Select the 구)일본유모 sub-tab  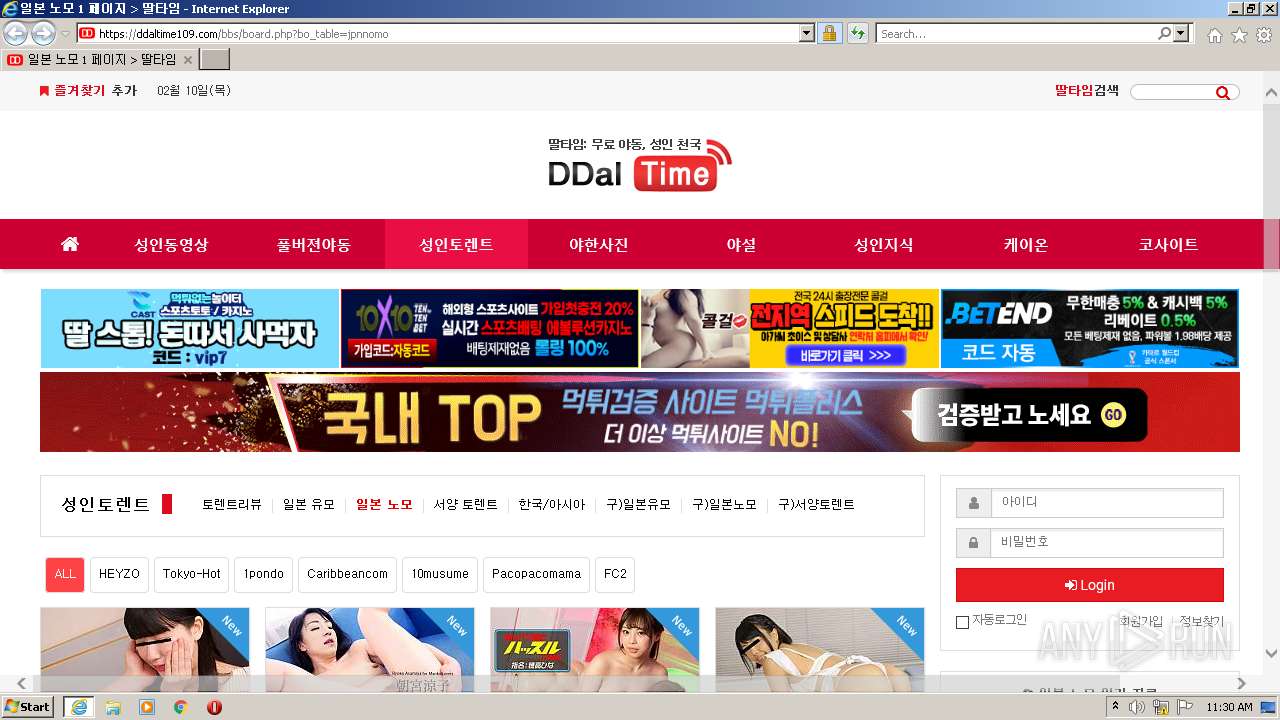coord(639,505)
